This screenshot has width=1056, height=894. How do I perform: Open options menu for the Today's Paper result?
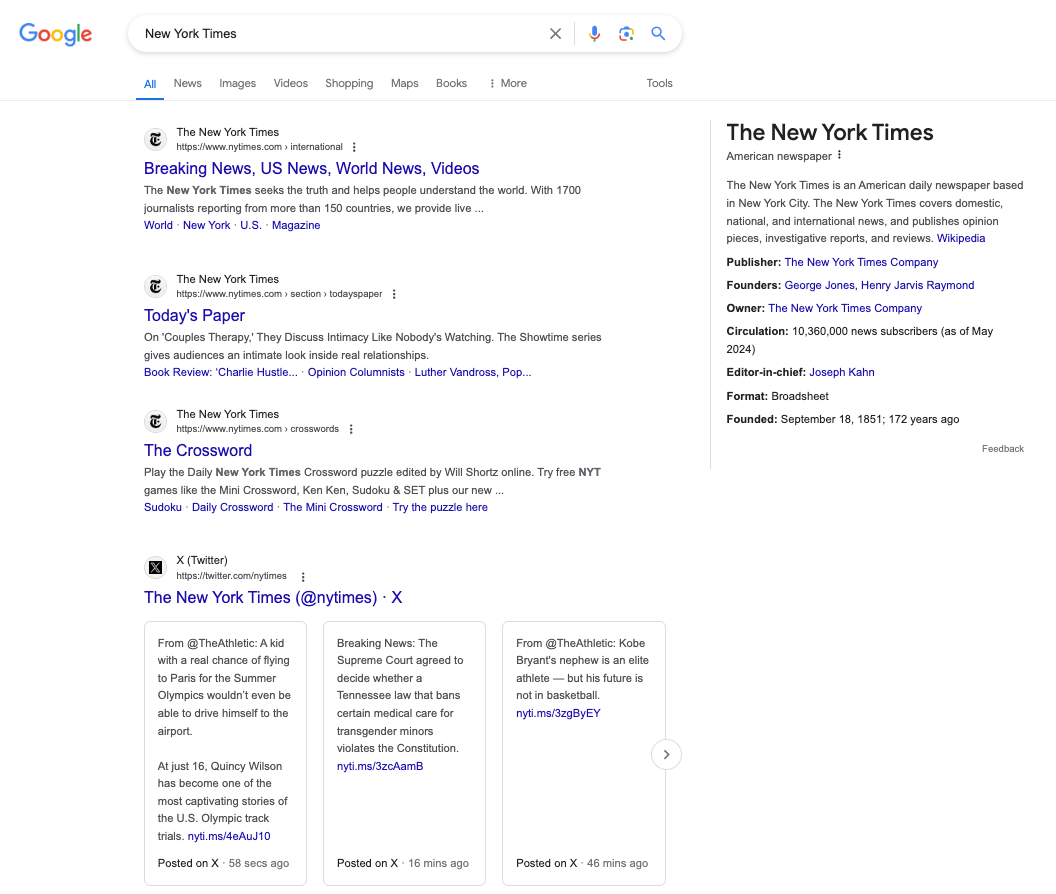394,294
